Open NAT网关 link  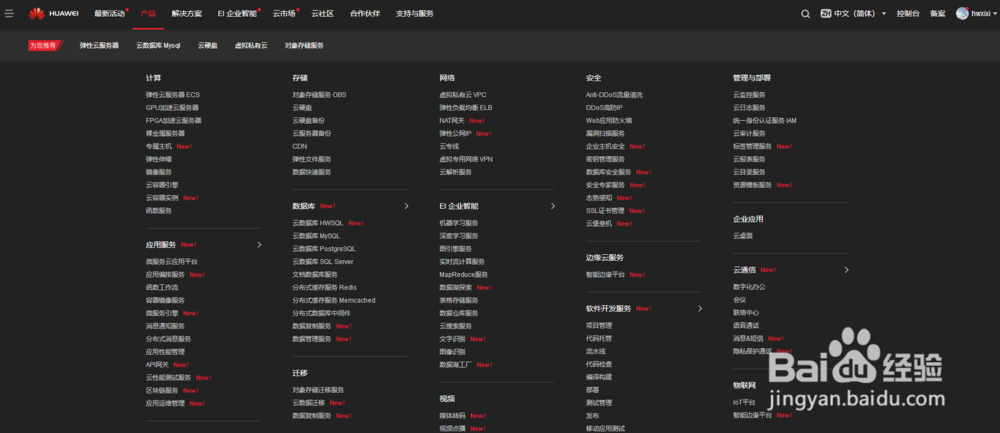452,121
